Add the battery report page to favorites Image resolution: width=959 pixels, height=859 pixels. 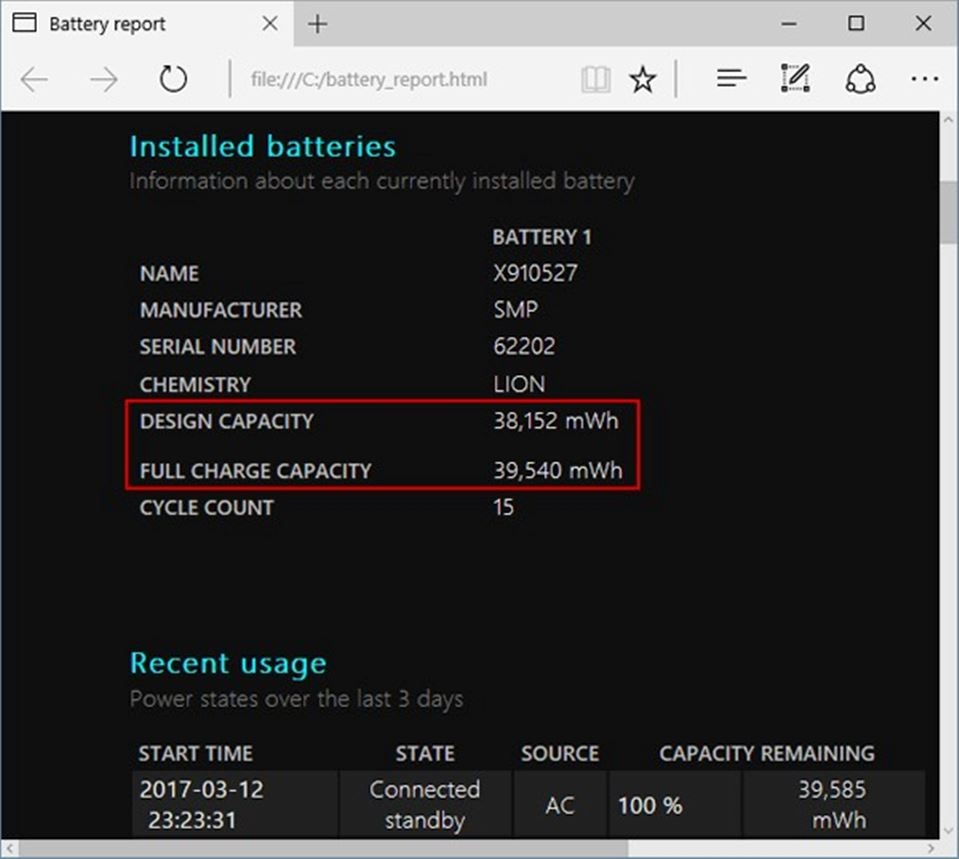click(x=643, y=78)
